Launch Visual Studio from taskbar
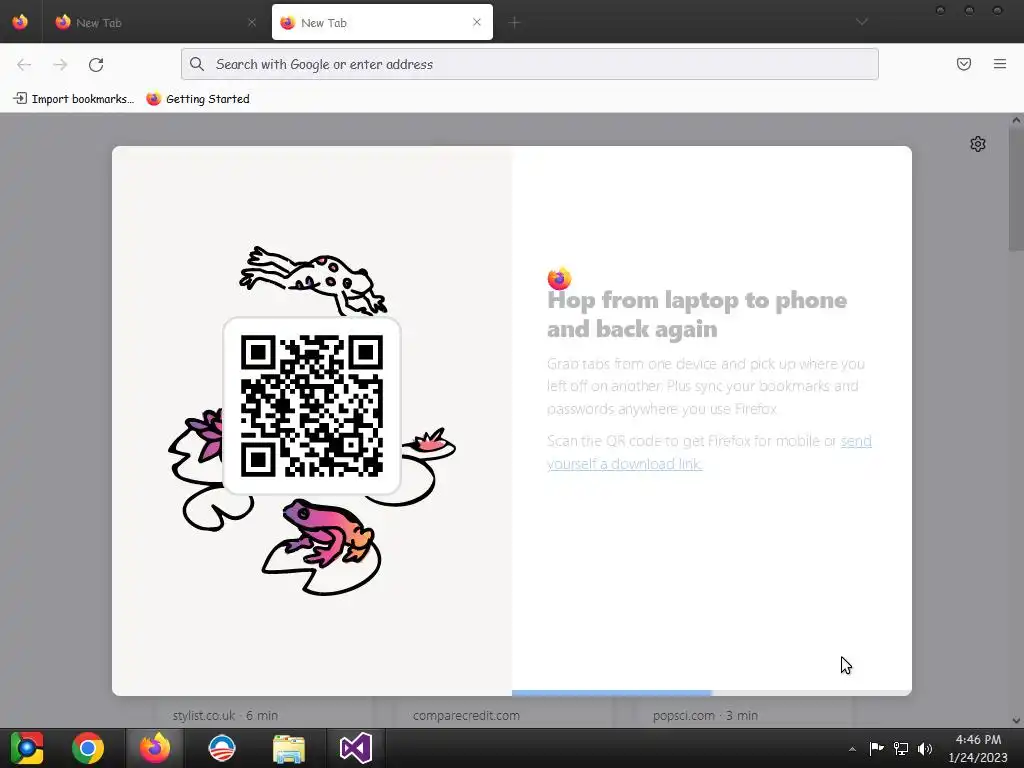Screen dimensions: 1024x768 (x=356, y=748)
